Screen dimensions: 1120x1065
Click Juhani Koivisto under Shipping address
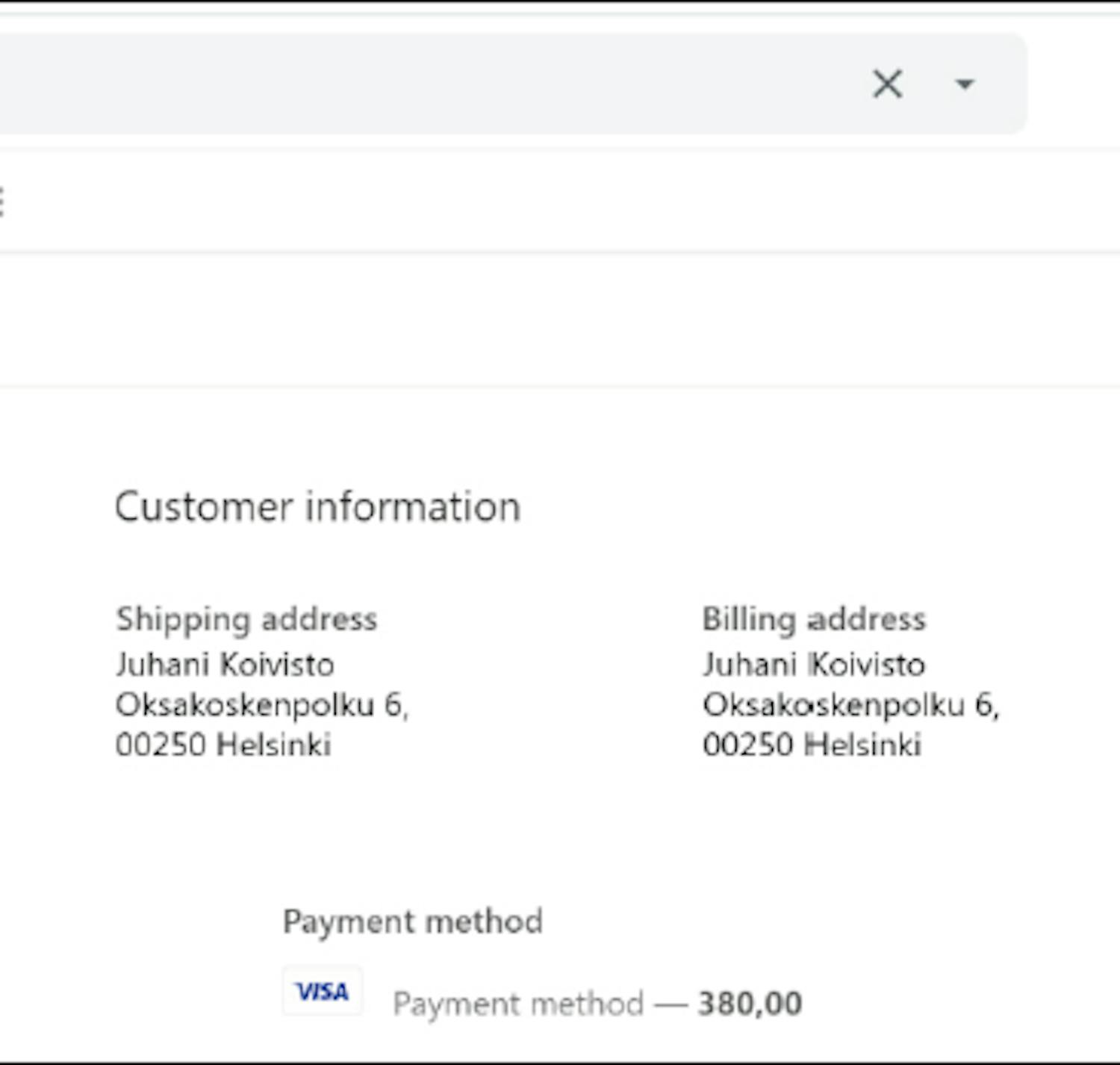point(225,665)
